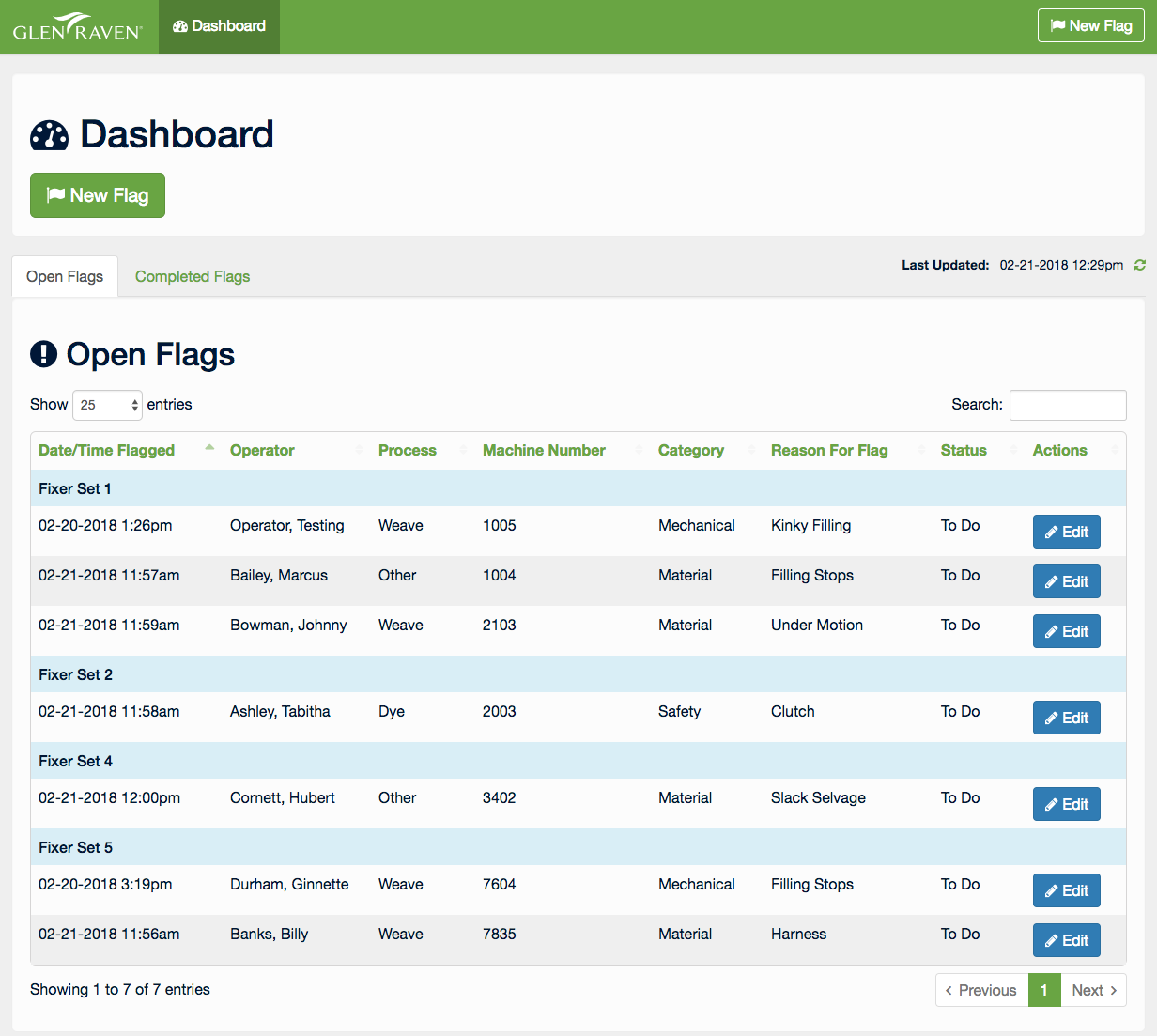The height and width of the screenshot is (1036, 1157).
Task: Edit the Durham, Ginnette flag
Action: click(x=1067, y=890)
